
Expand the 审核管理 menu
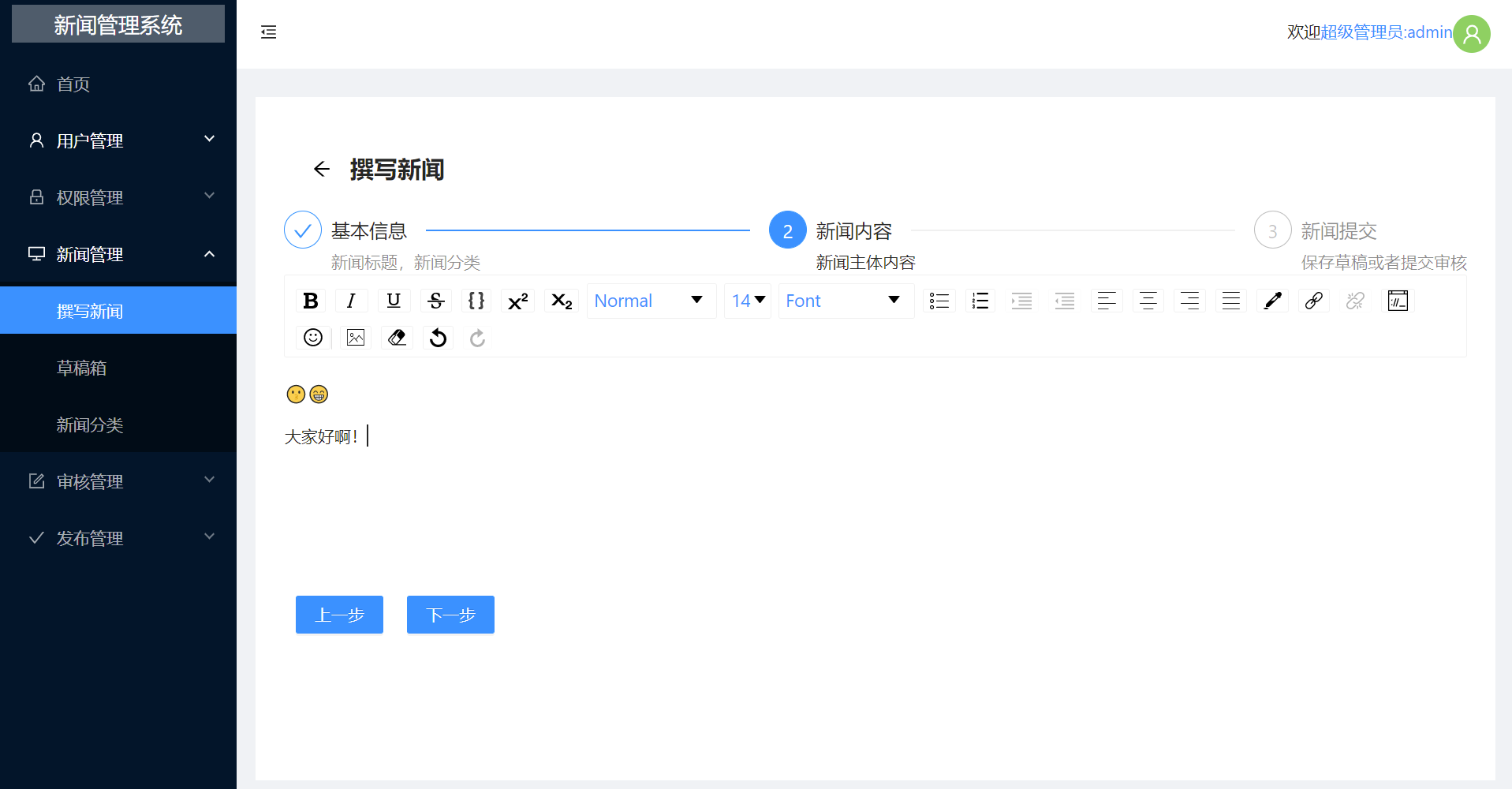coord(118,481)
